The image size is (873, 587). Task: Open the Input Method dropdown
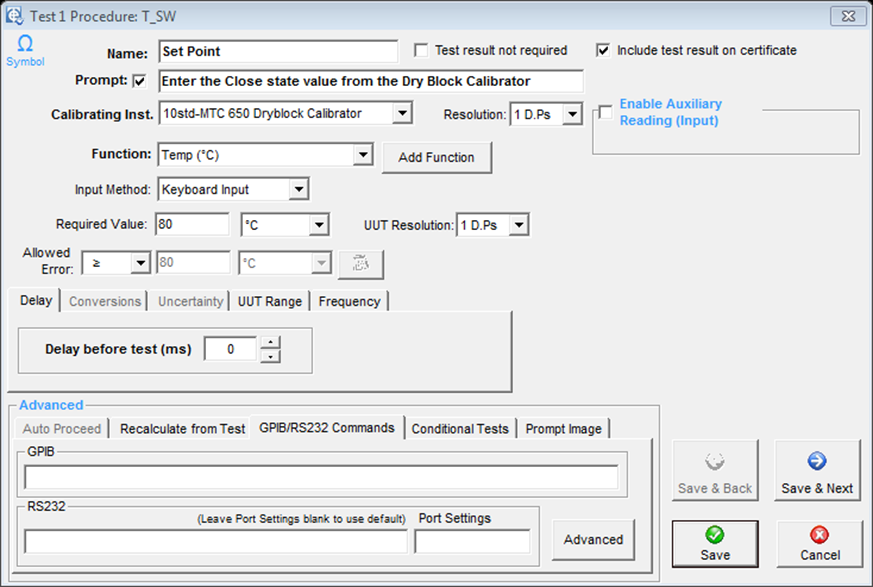pyautogui.click(x=298, y=189)
